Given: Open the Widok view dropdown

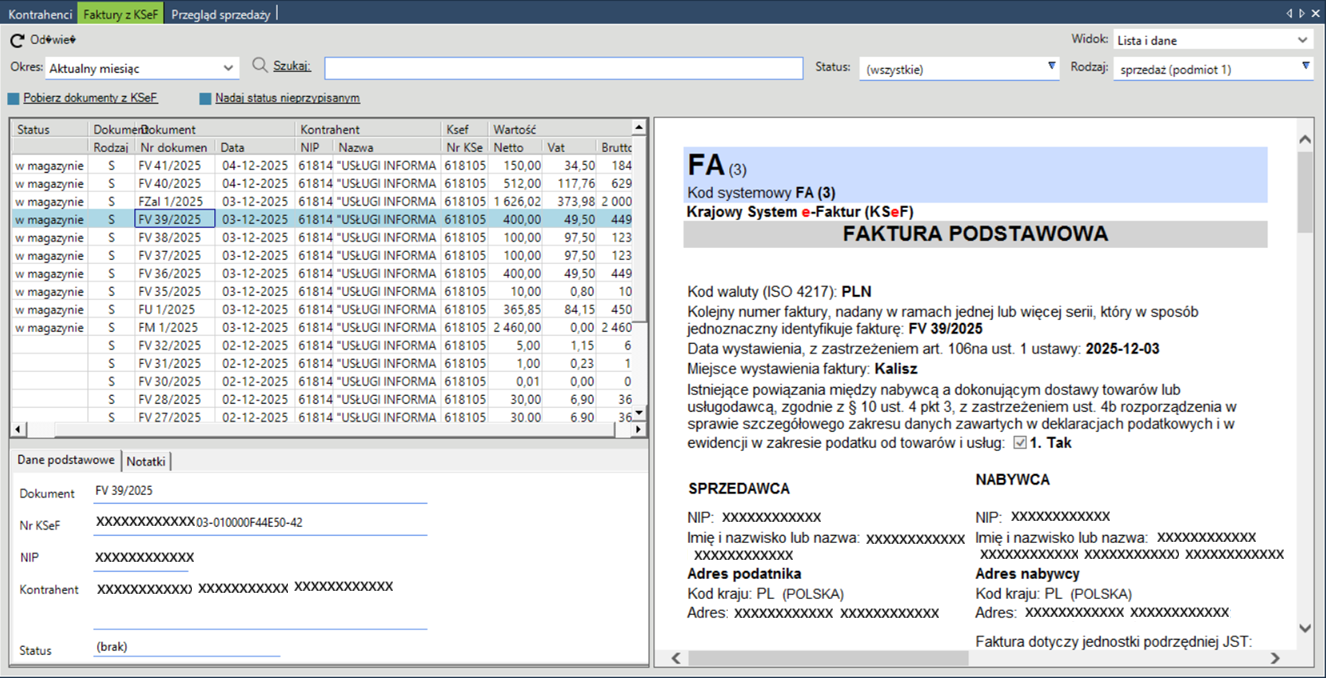Looking at the screenshot, I should pyautogui.click(x=1302, y=41).
